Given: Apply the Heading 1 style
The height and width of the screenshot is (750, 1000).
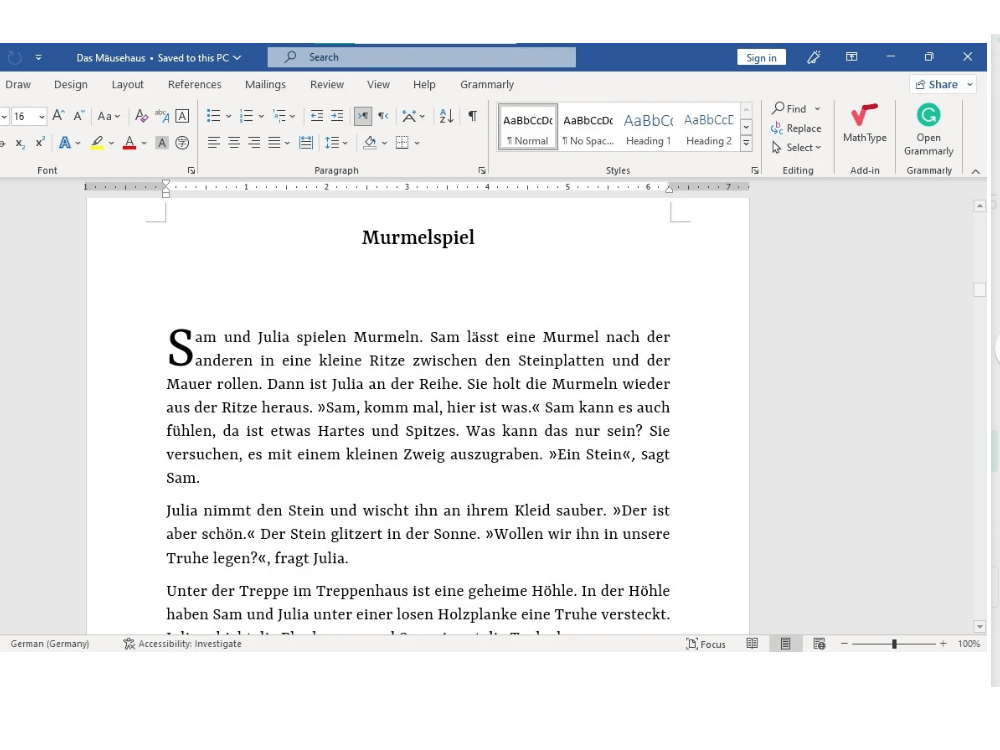Looking at the screenshot, I should (649, 129).
